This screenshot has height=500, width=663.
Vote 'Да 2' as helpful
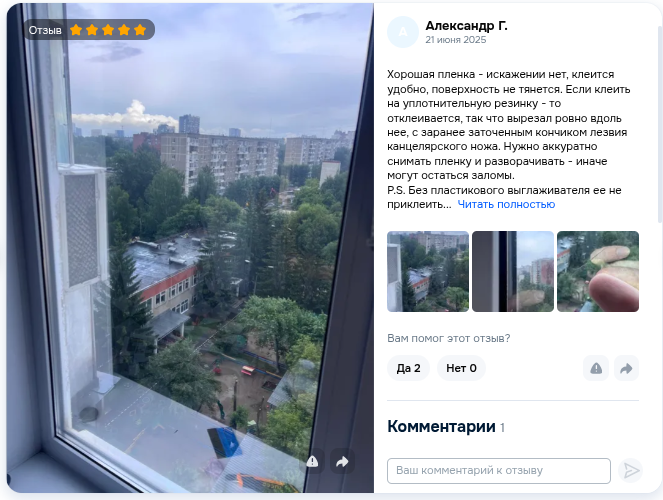point(408,368)
